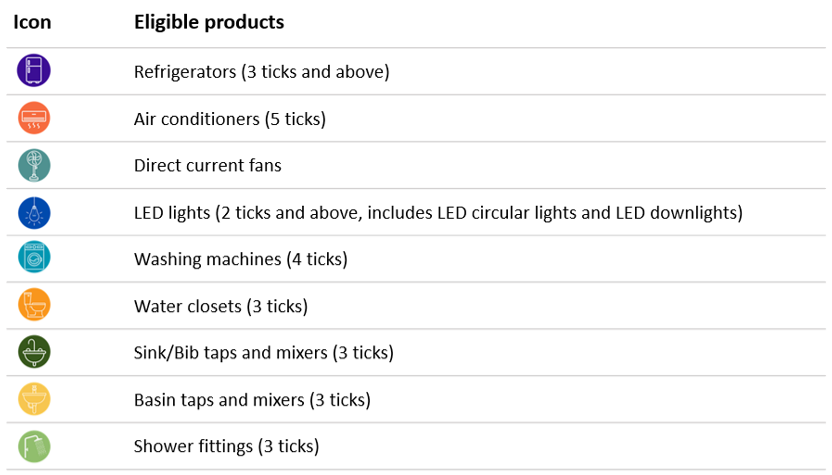Click the 'Icon' column header
Image resolution: width=832 pixels, height=475 pixels.
tap(32, 22)
